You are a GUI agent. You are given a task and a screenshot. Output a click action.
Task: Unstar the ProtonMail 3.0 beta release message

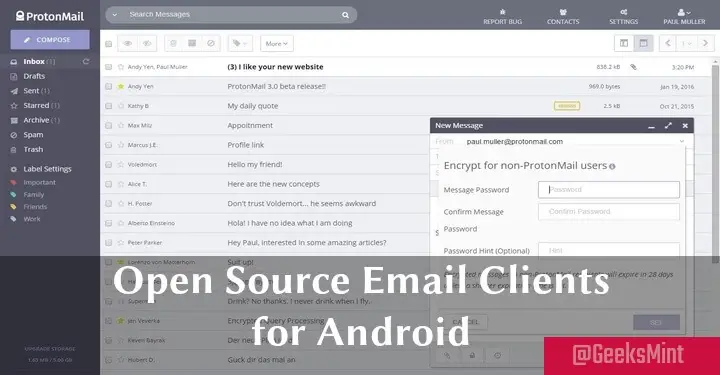click(x=121, y=86)
